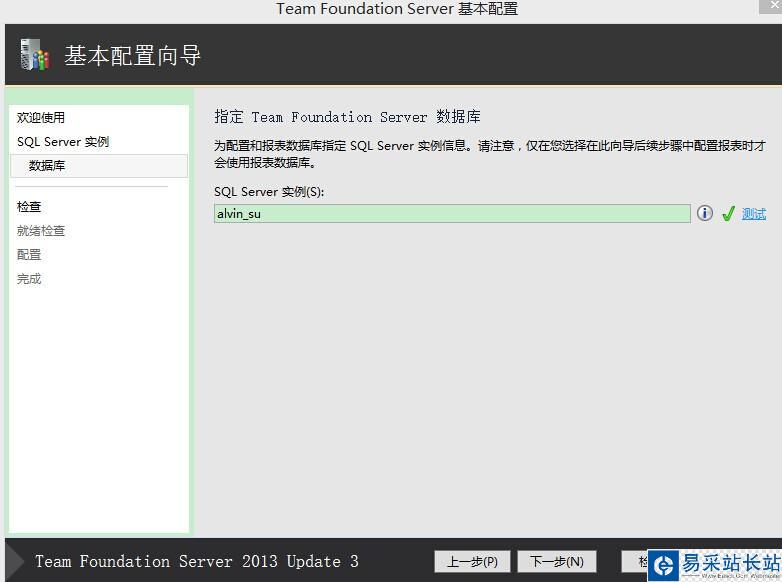The width and height of the screenshot is (782, 582).
Task: Click the 测试 link to test the connection
Action: [x=754, y=214]
